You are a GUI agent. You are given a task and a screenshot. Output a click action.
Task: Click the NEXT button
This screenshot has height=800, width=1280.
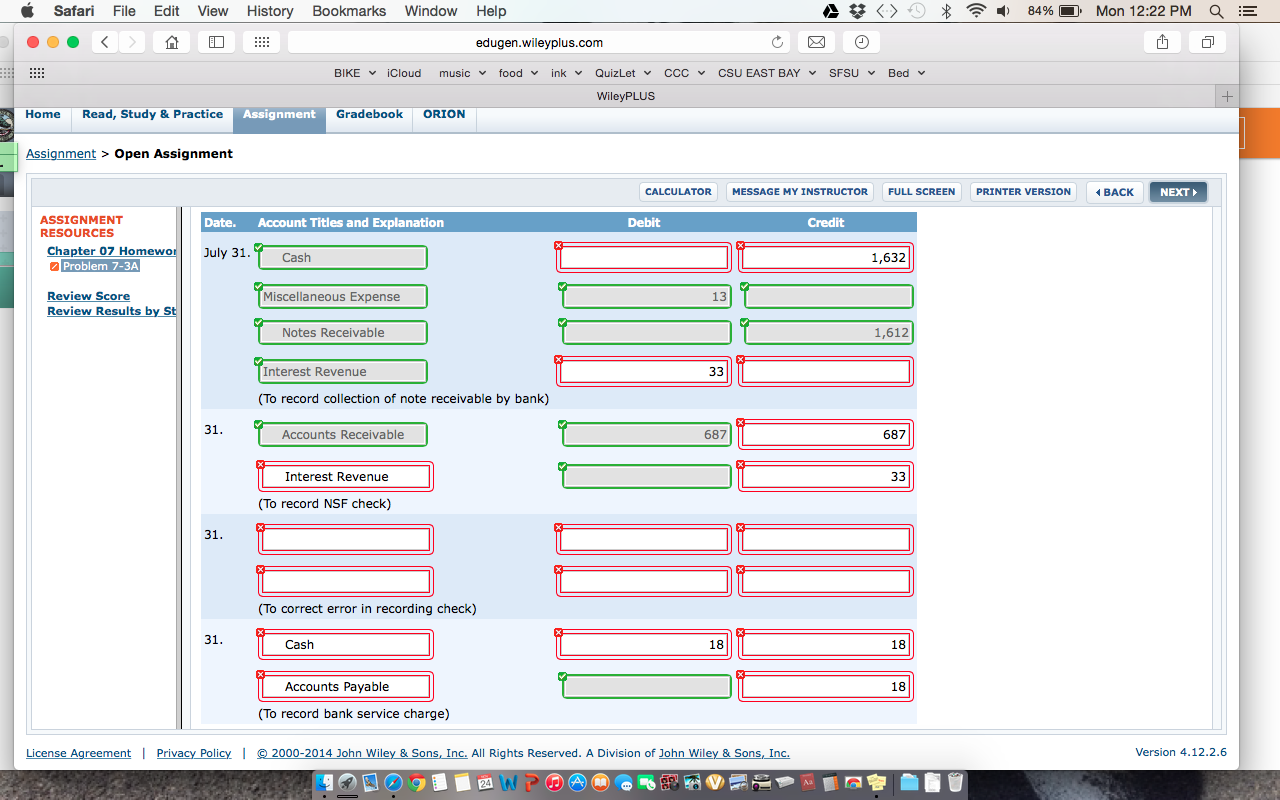(x=1178, y=192)
